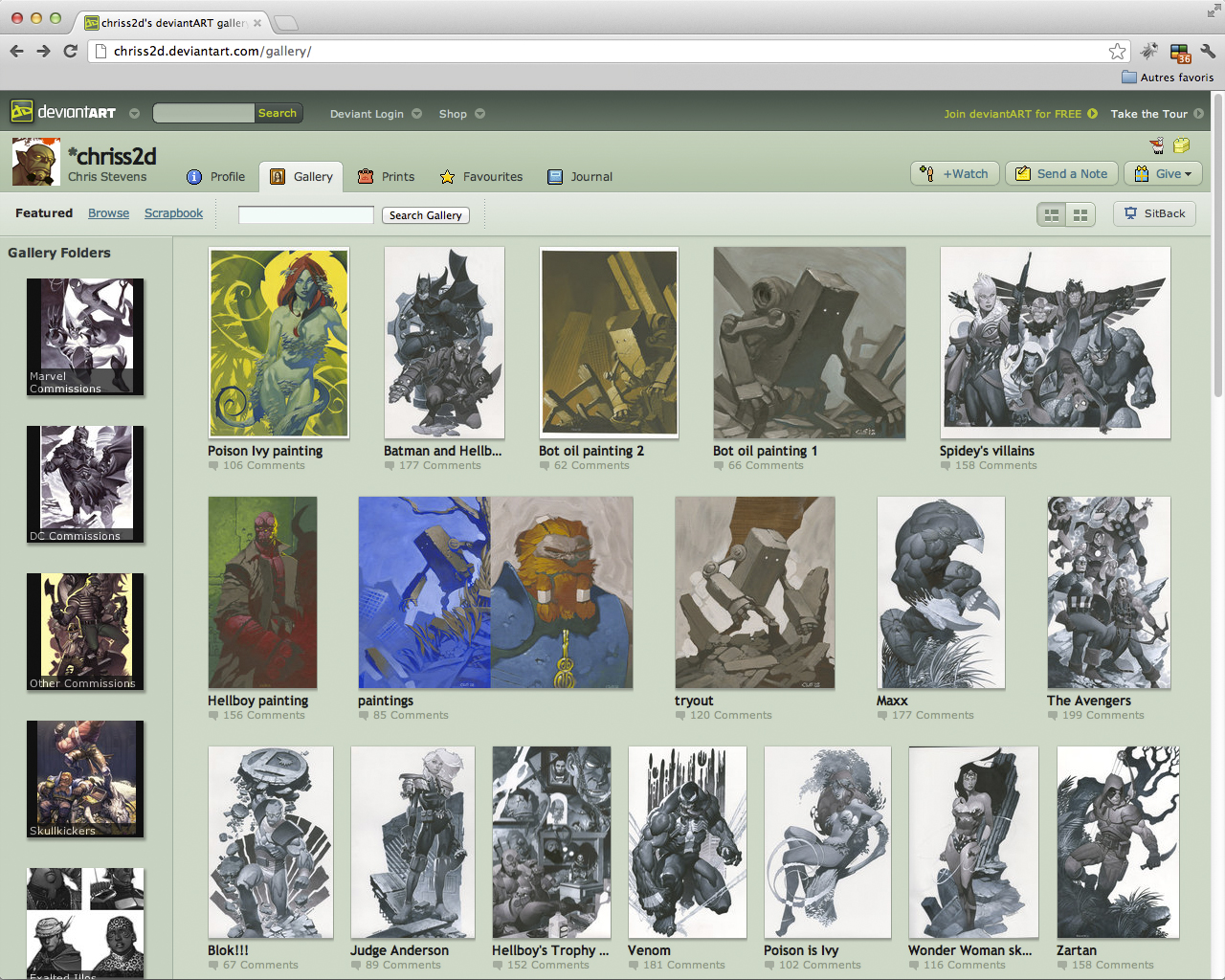The width and height of the screenshot is (1225, 980).
Task: Expand the Deviant Login dropdown
Action: tap(416, 114)
